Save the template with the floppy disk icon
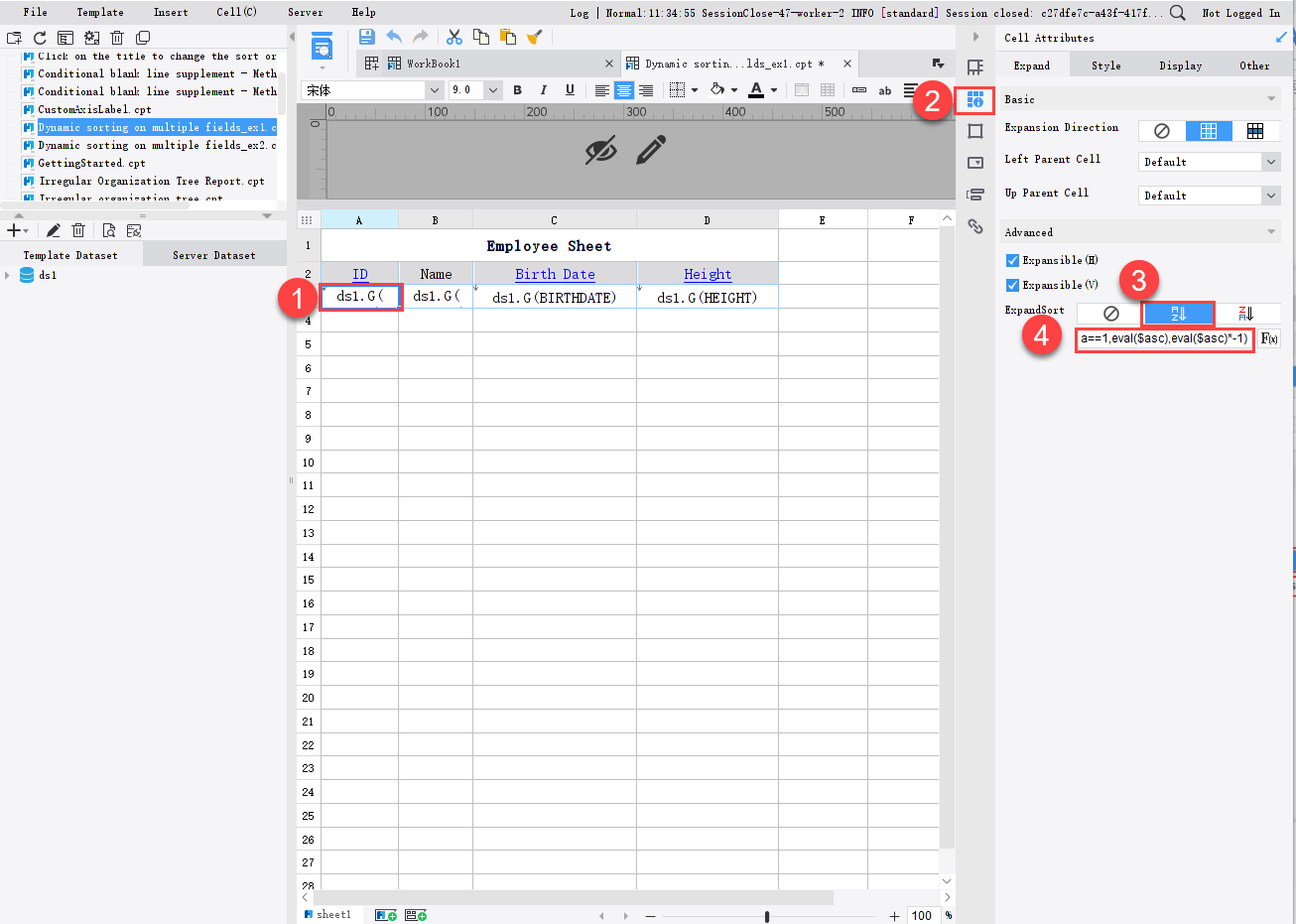1296x924 pixels. click(366, 37)
